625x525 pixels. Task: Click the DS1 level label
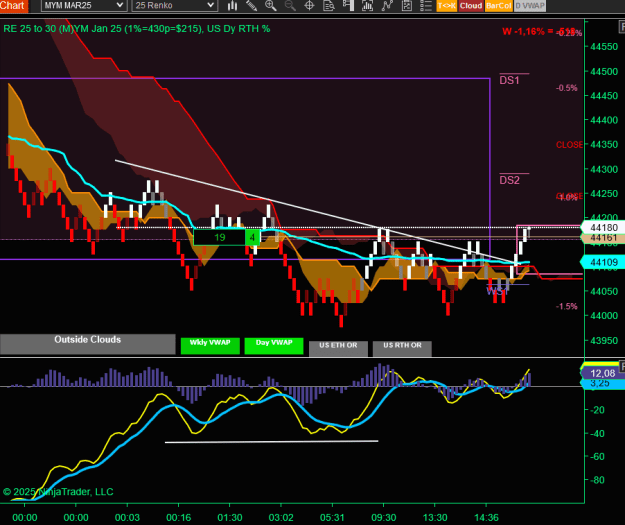509,80
